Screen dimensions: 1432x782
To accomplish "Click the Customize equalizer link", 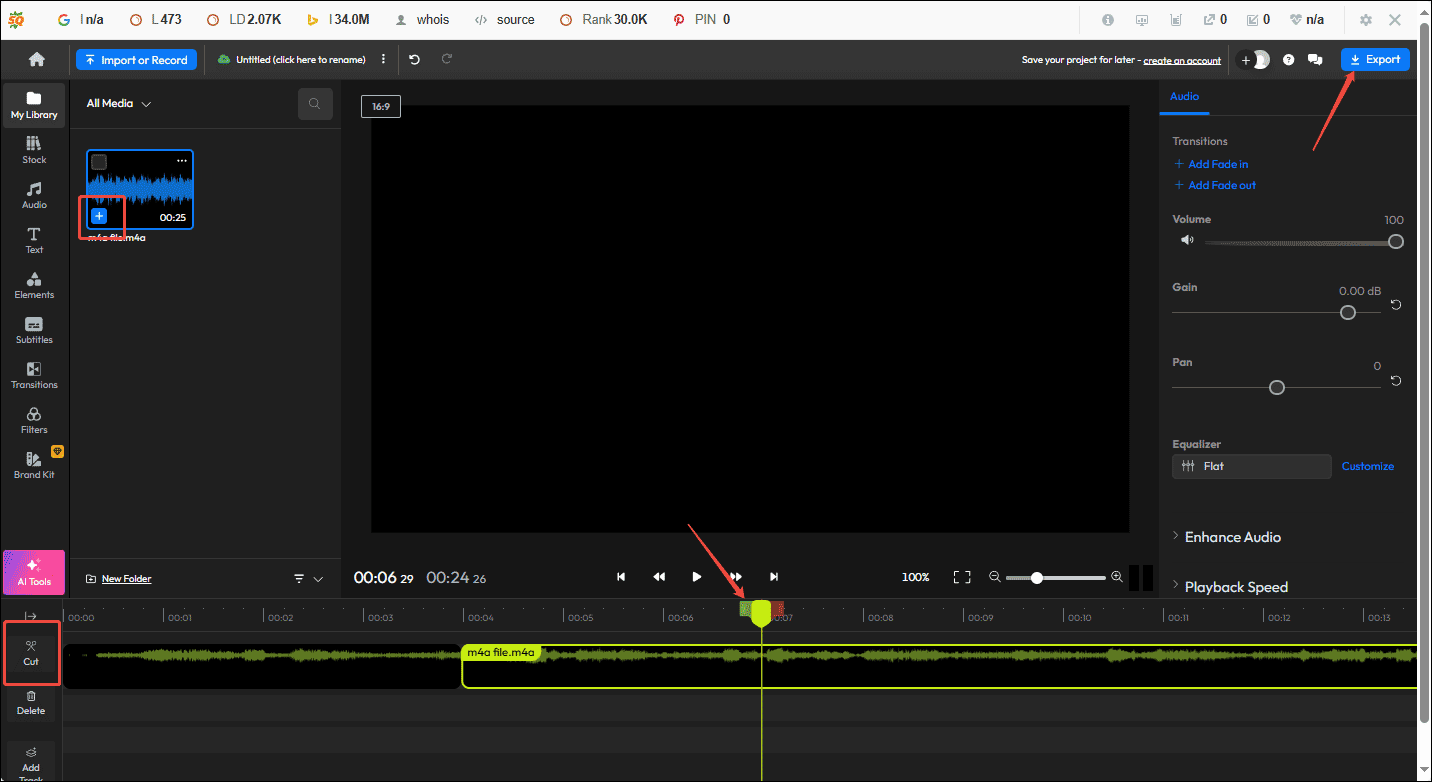I will [x=1368, y=466].
